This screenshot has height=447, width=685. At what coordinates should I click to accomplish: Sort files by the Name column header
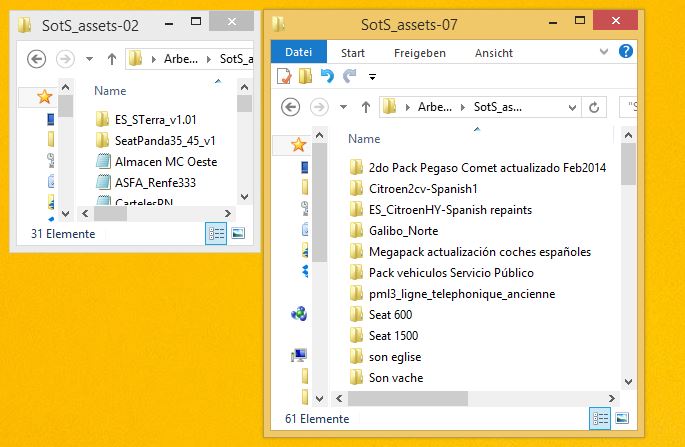[364, 139]
